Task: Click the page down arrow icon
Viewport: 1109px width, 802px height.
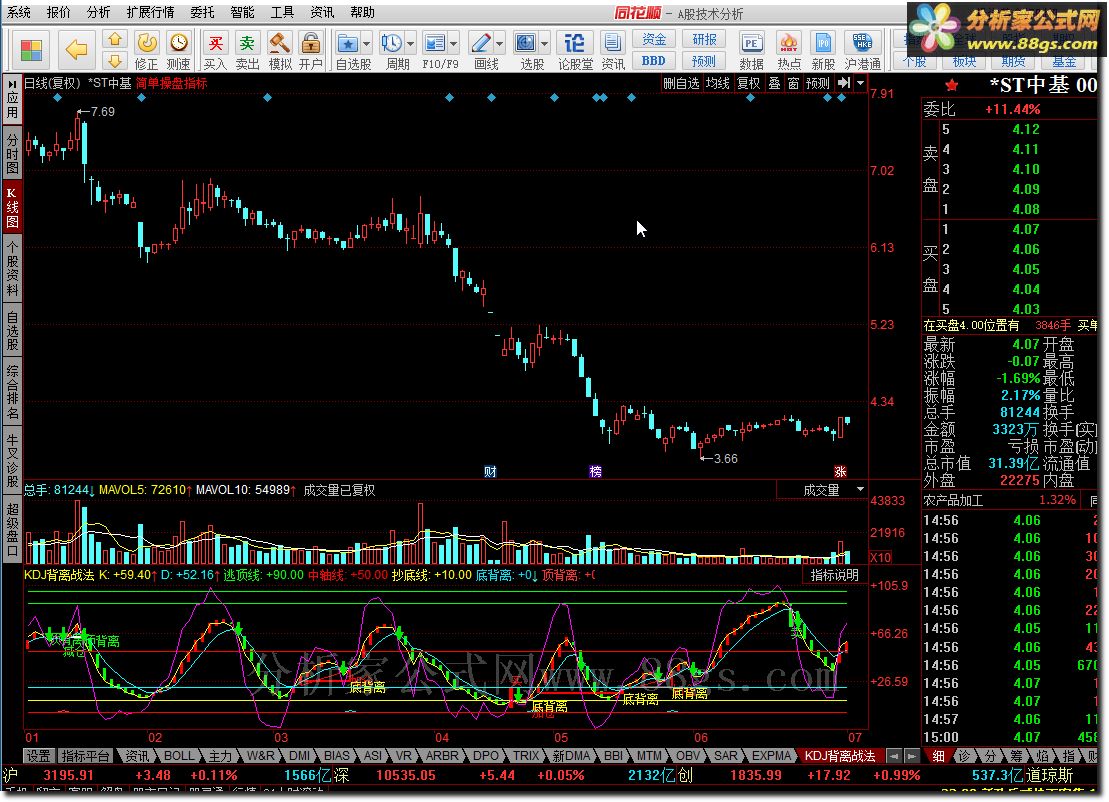Action: 115,60
